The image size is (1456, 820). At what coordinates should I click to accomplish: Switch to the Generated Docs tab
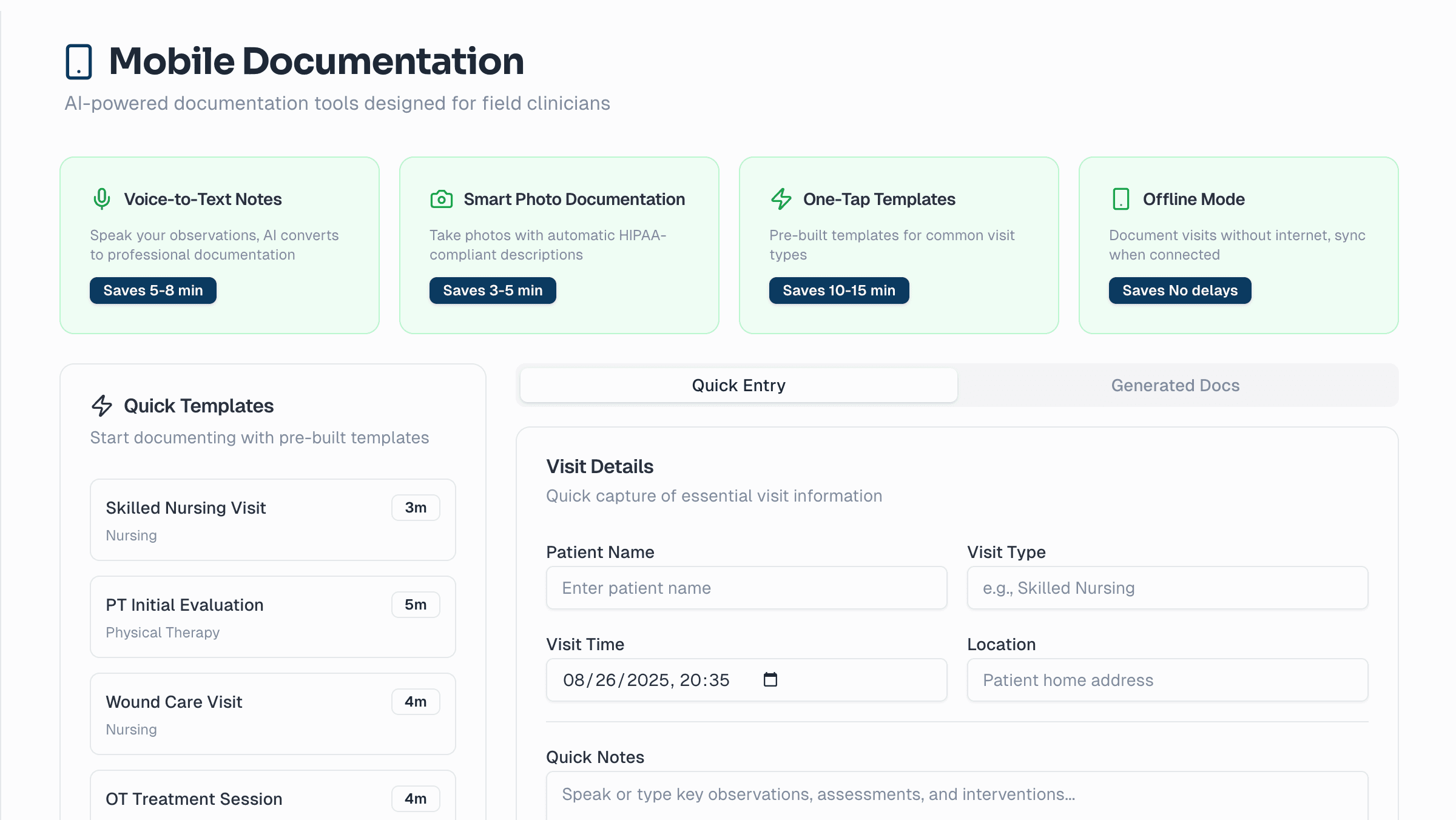(1175, 385)
